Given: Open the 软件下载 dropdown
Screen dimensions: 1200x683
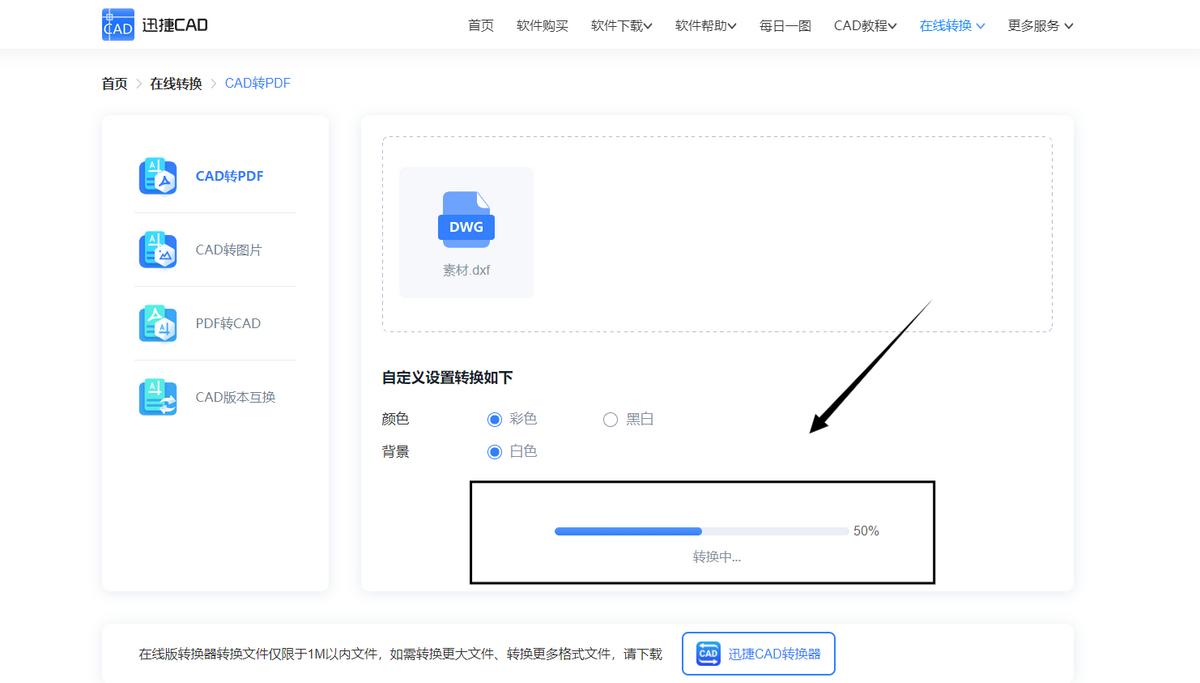Looking at the screenshot, I should [x=616, y=25].
